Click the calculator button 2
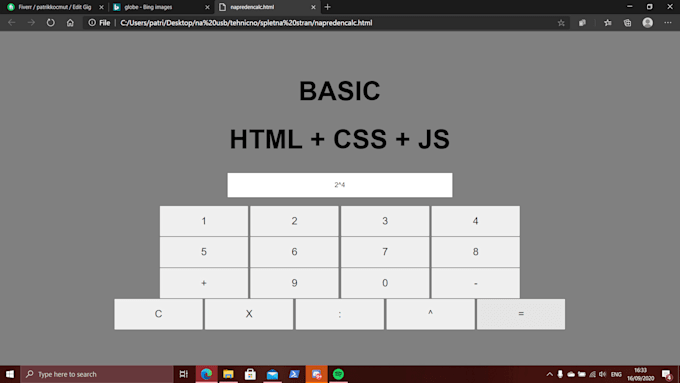The width and height of the screenshot is (680, 383). pyautogui.click(x=294, y=221)
